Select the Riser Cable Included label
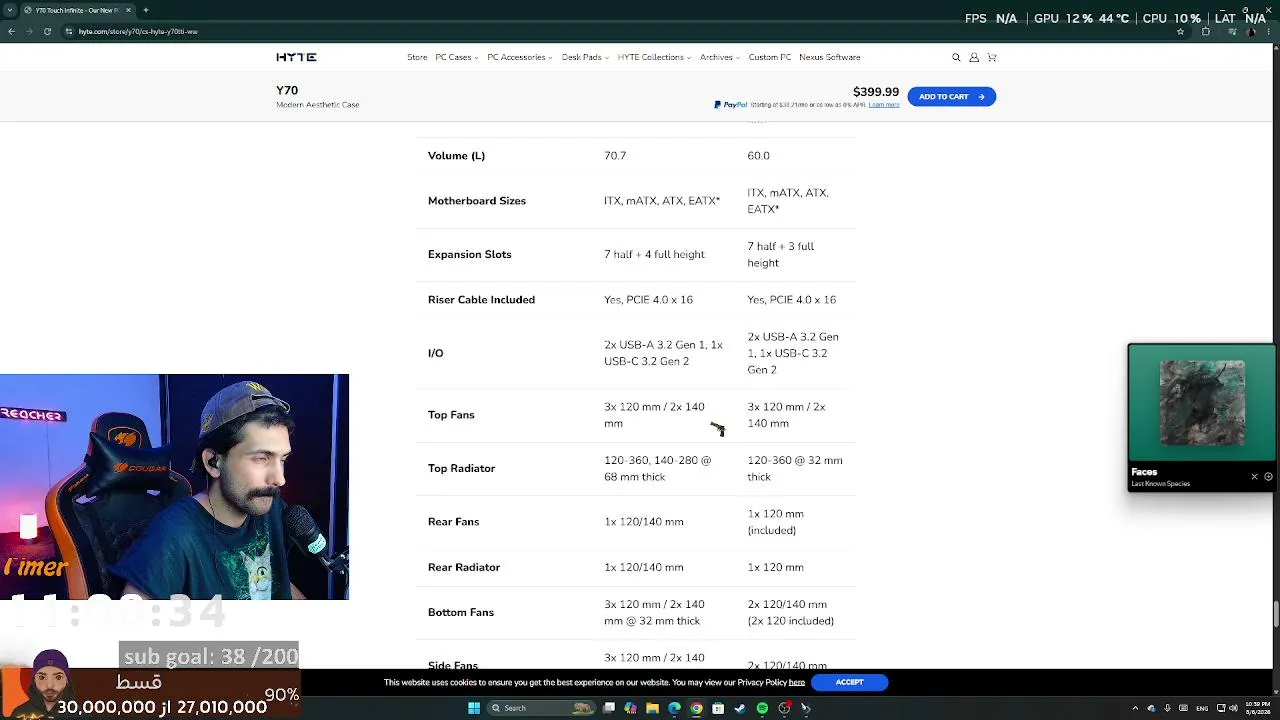This screenshot has height=720, width=1280. (x=481, y=300)
